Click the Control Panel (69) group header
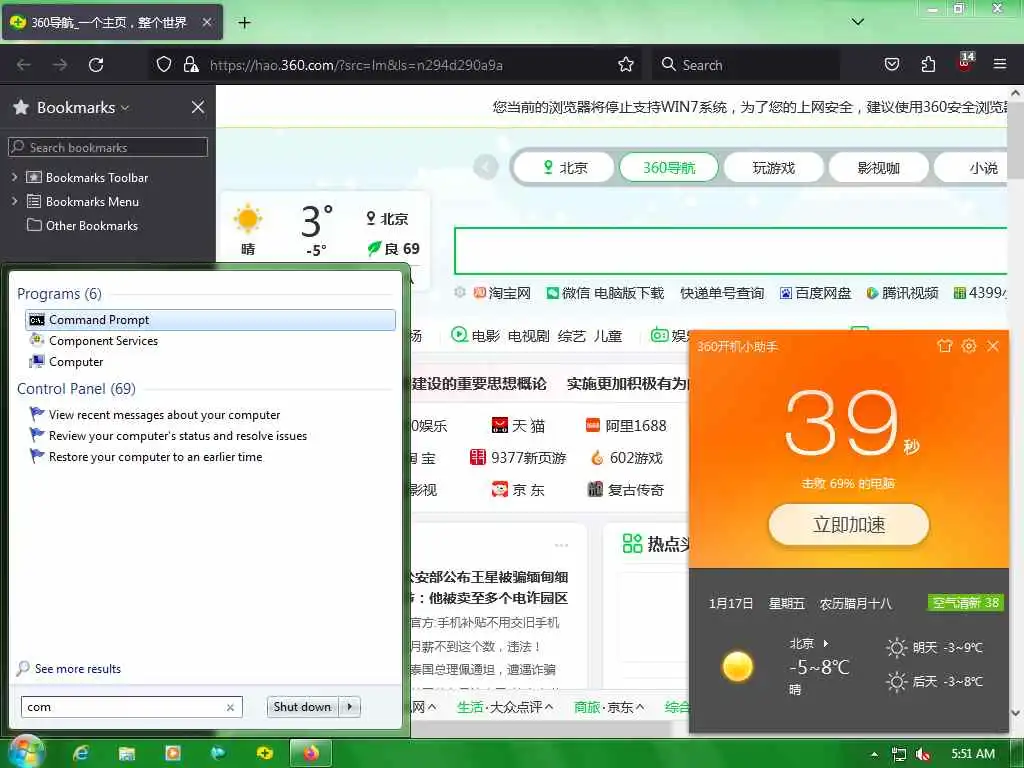 (76, 389)
